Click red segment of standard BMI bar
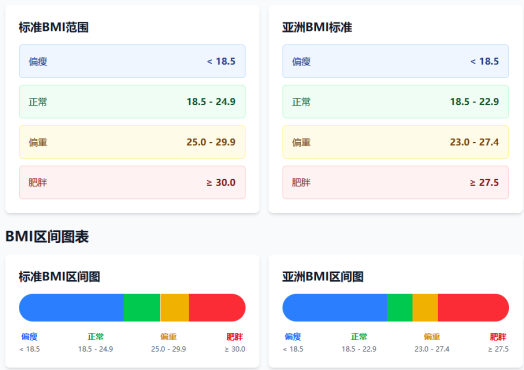524x370 pixels. pyautogui.click(x=217, y=308)
